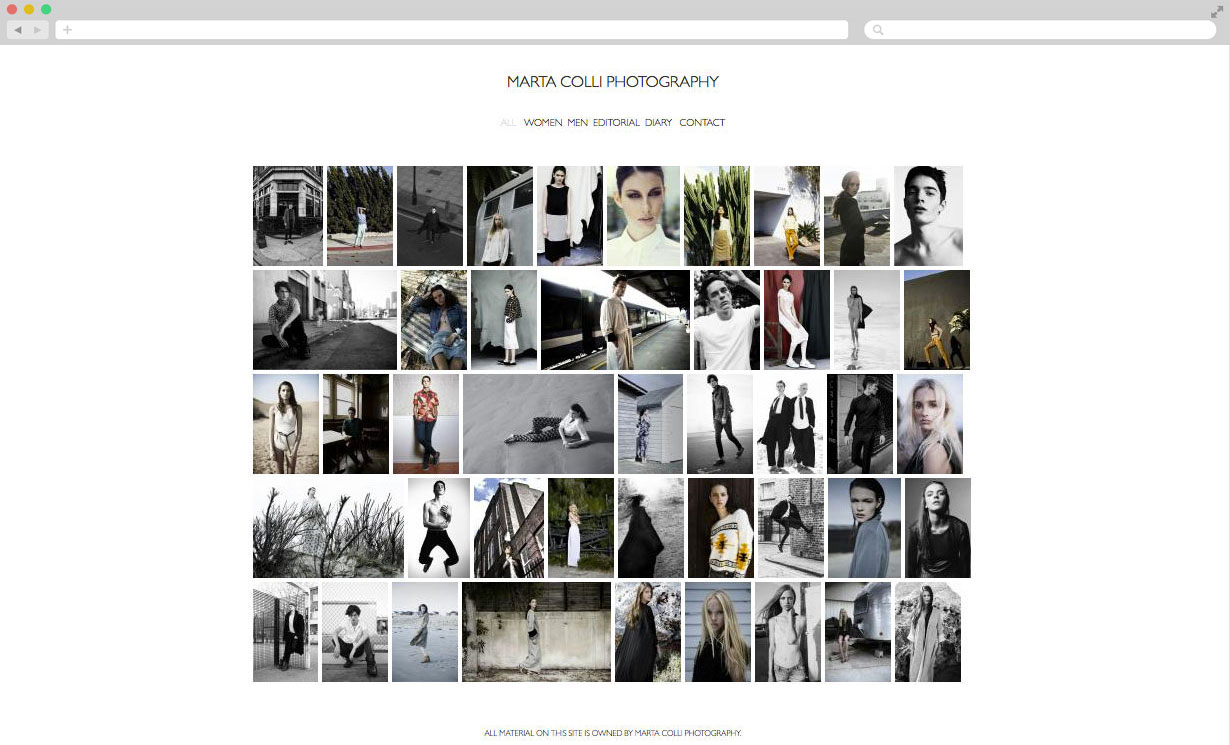Click the browser search field
Screen dimensions: 1230x745
1040,30
